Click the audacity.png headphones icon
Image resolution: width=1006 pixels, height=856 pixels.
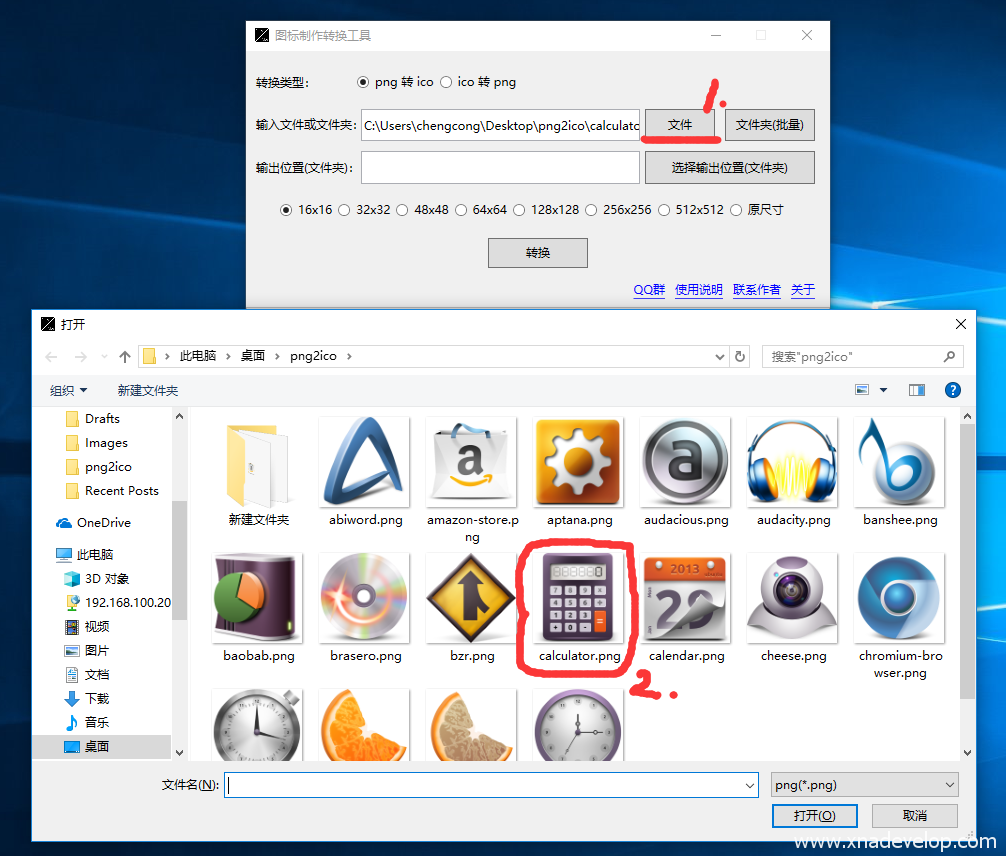tap(793, 462)
